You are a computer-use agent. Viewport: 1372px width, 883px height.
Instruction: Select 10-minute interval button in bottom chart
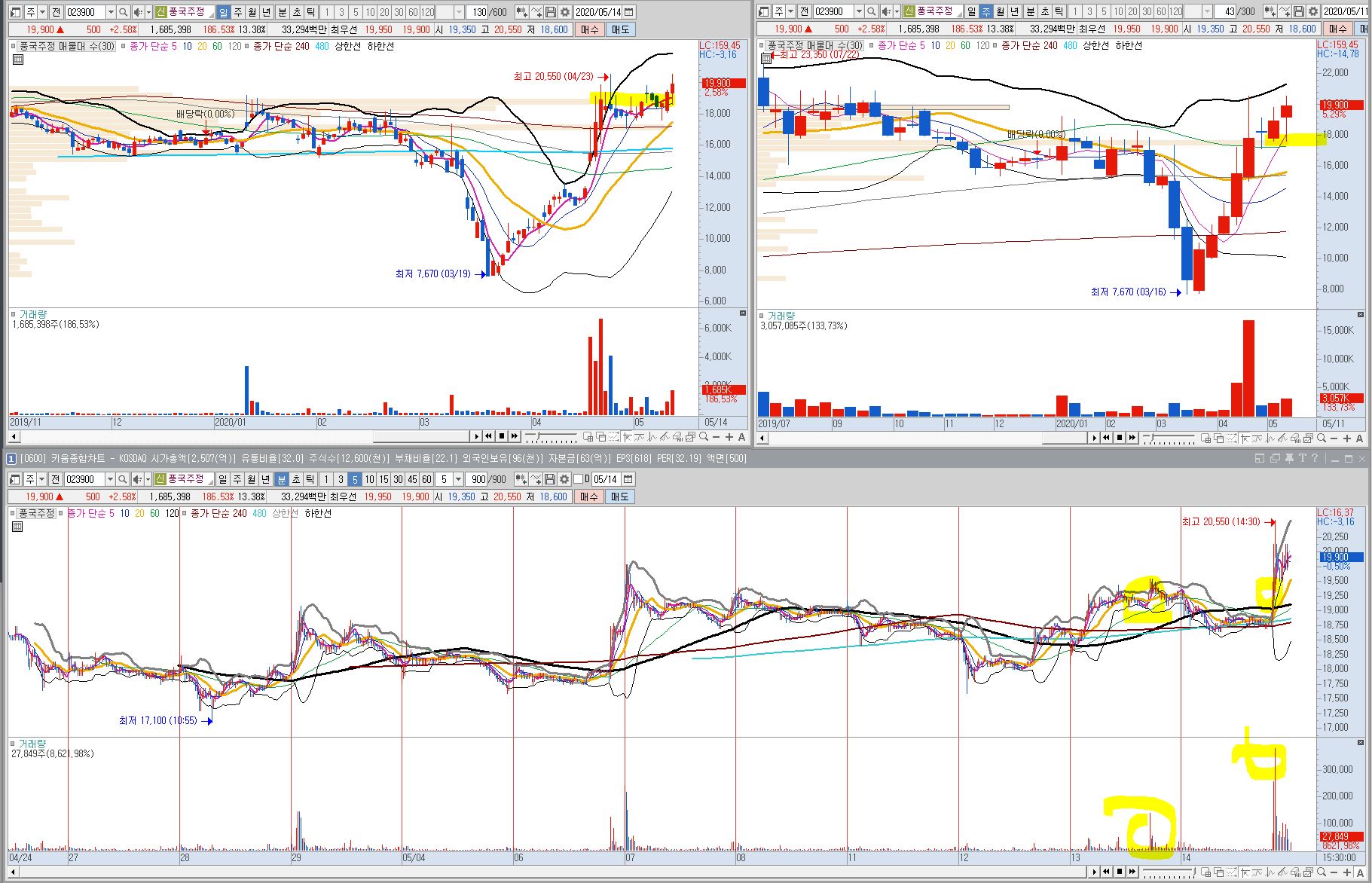point(369,479)
